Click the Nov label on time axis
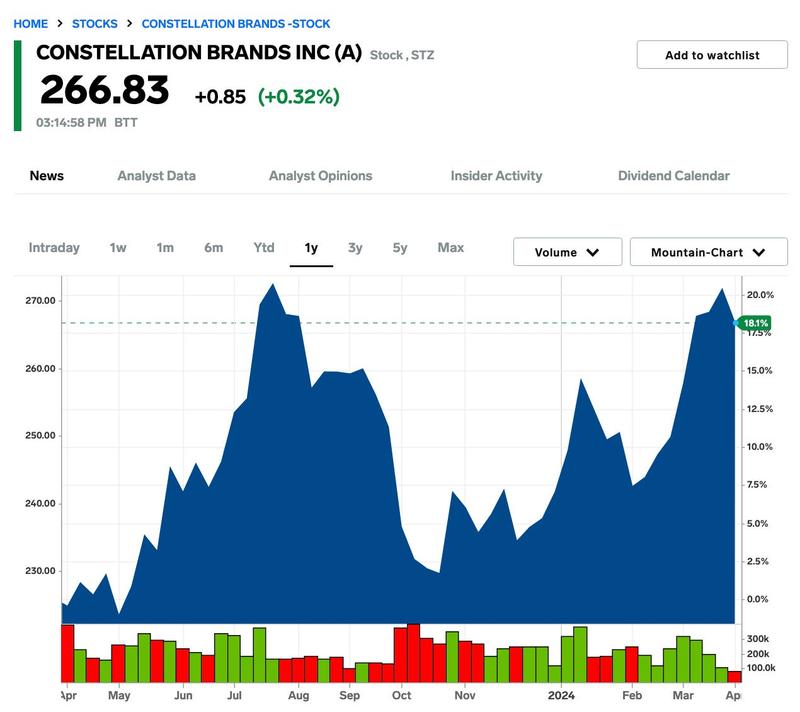 coord(465,696)
